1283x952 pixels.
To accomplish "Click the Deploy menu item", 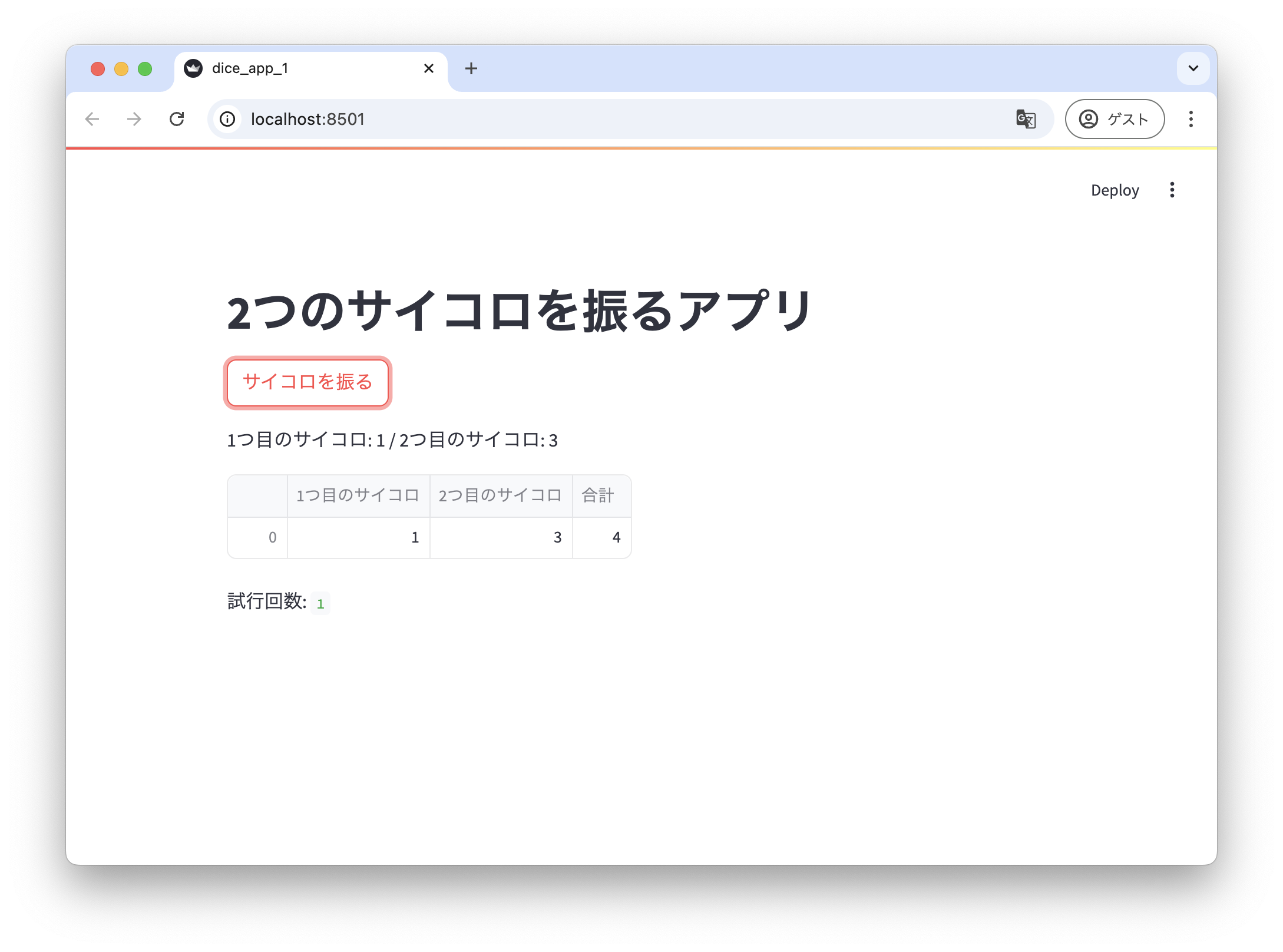I will pos(1115,190).
